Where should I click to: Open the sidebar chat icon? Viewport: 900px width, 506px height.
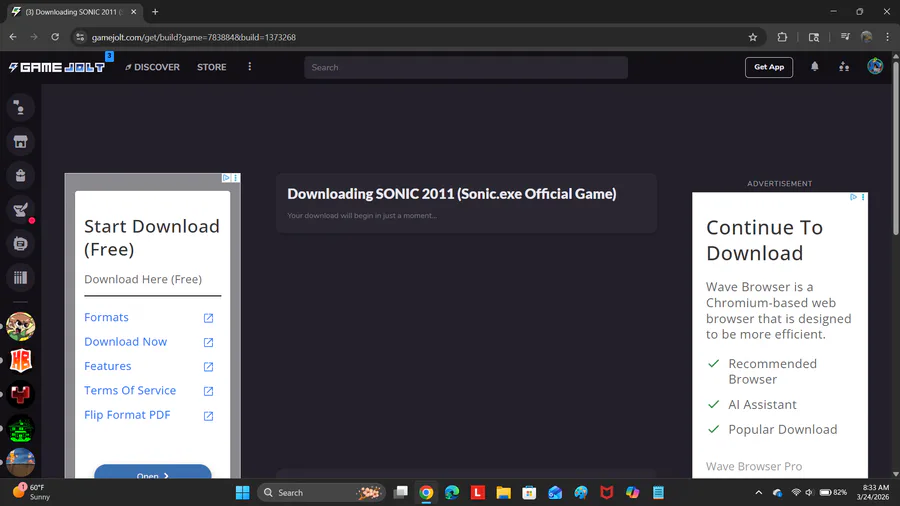tap(20, 244)
